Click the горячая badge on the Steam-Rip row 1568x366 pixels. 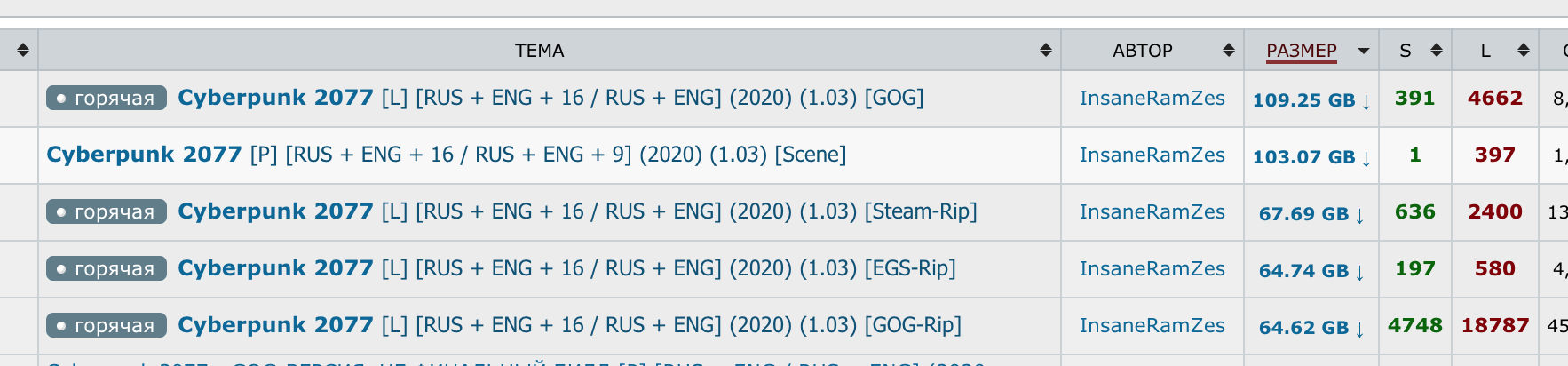107,212
